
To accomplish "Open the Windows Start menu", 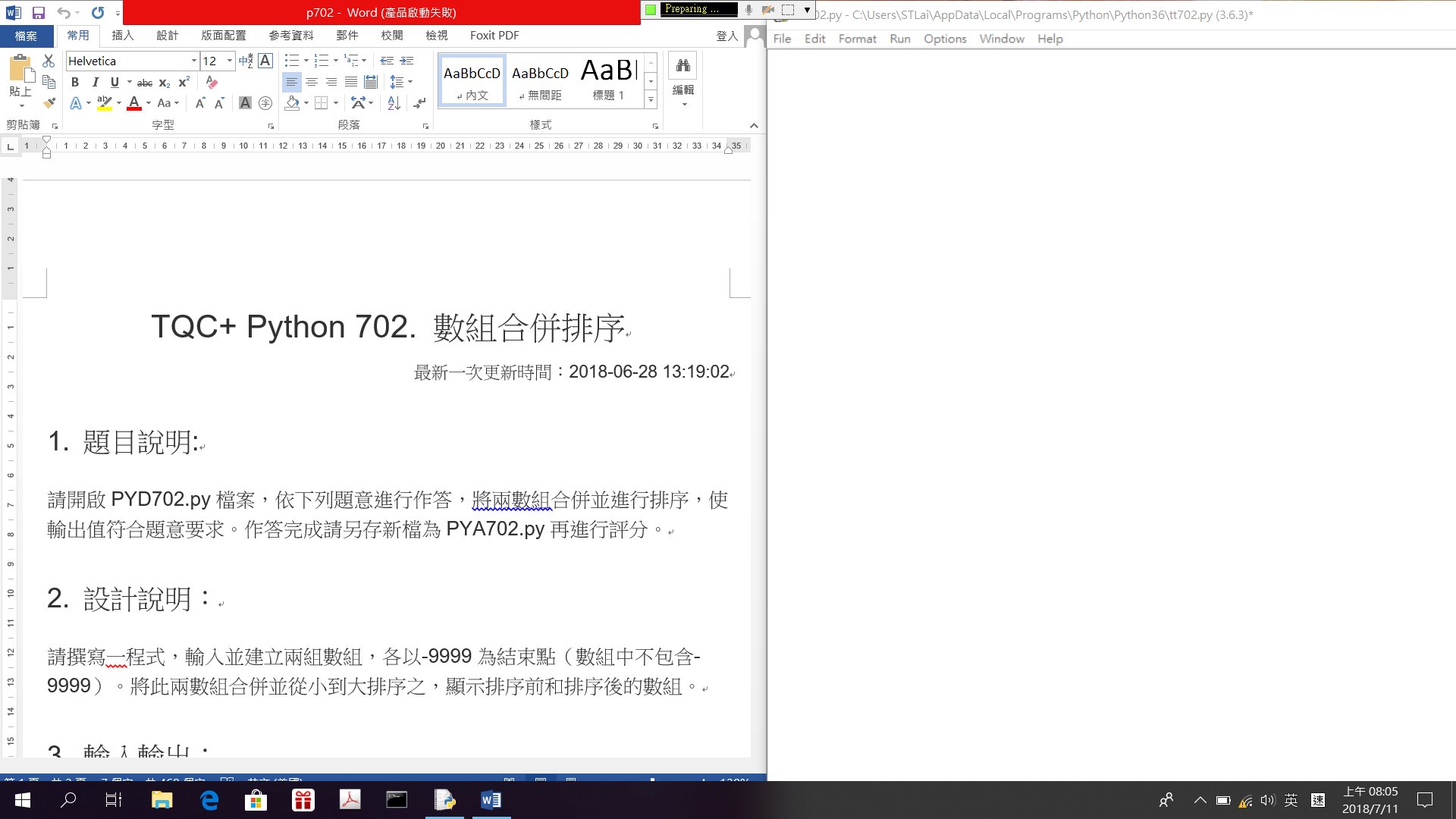I will [23, 800].
